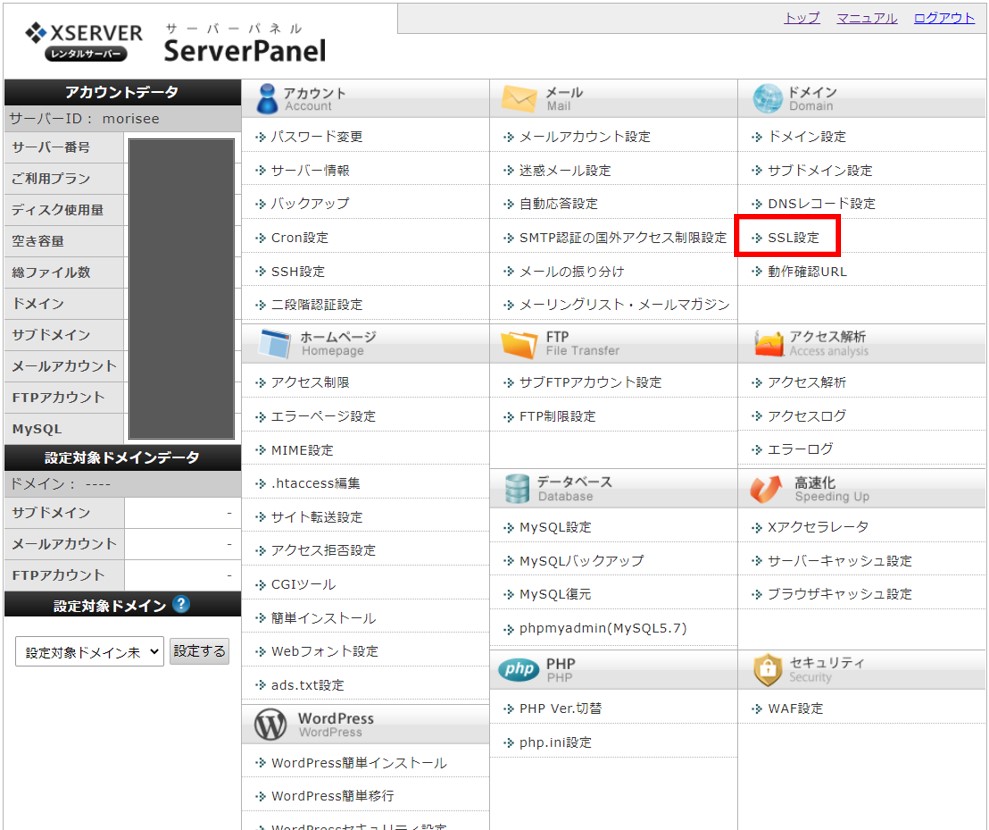Open ads.txt設定
The image size is (989, 830).
(x=308, y=686)
